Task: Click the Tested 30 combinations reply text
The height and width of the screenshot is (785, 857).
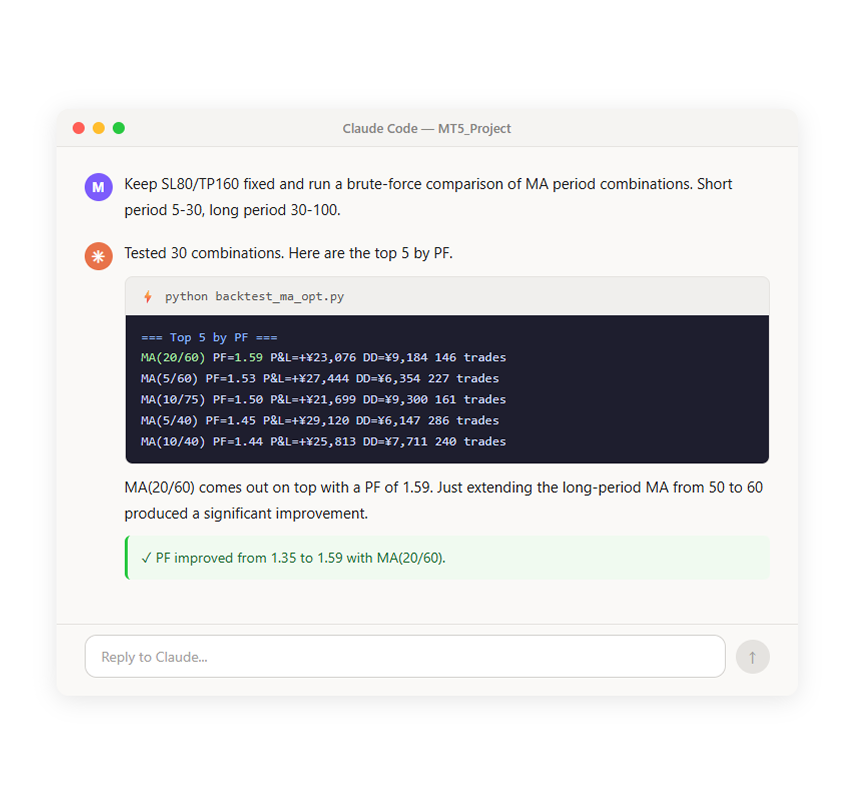Action: click(289, 253)
